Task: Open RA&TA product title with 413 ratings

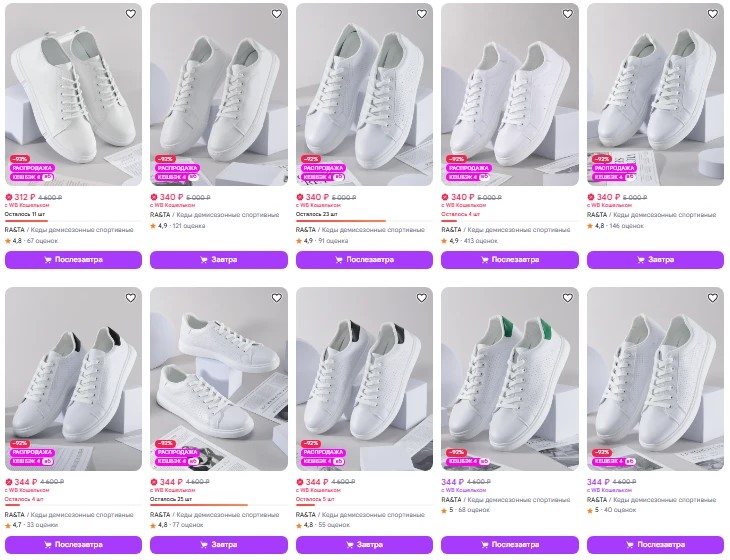Action: [x=506, y=229]
